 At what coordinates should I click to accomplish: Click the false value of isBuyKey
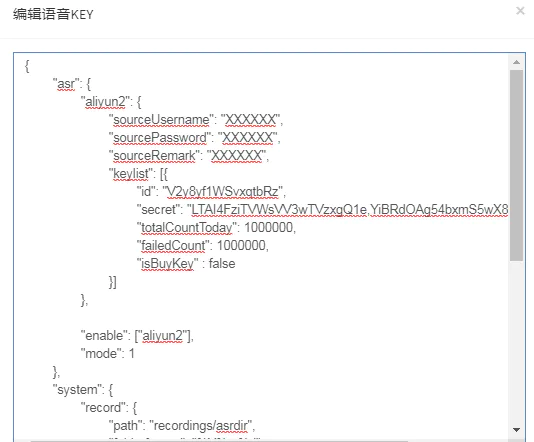tap(222, 264)
